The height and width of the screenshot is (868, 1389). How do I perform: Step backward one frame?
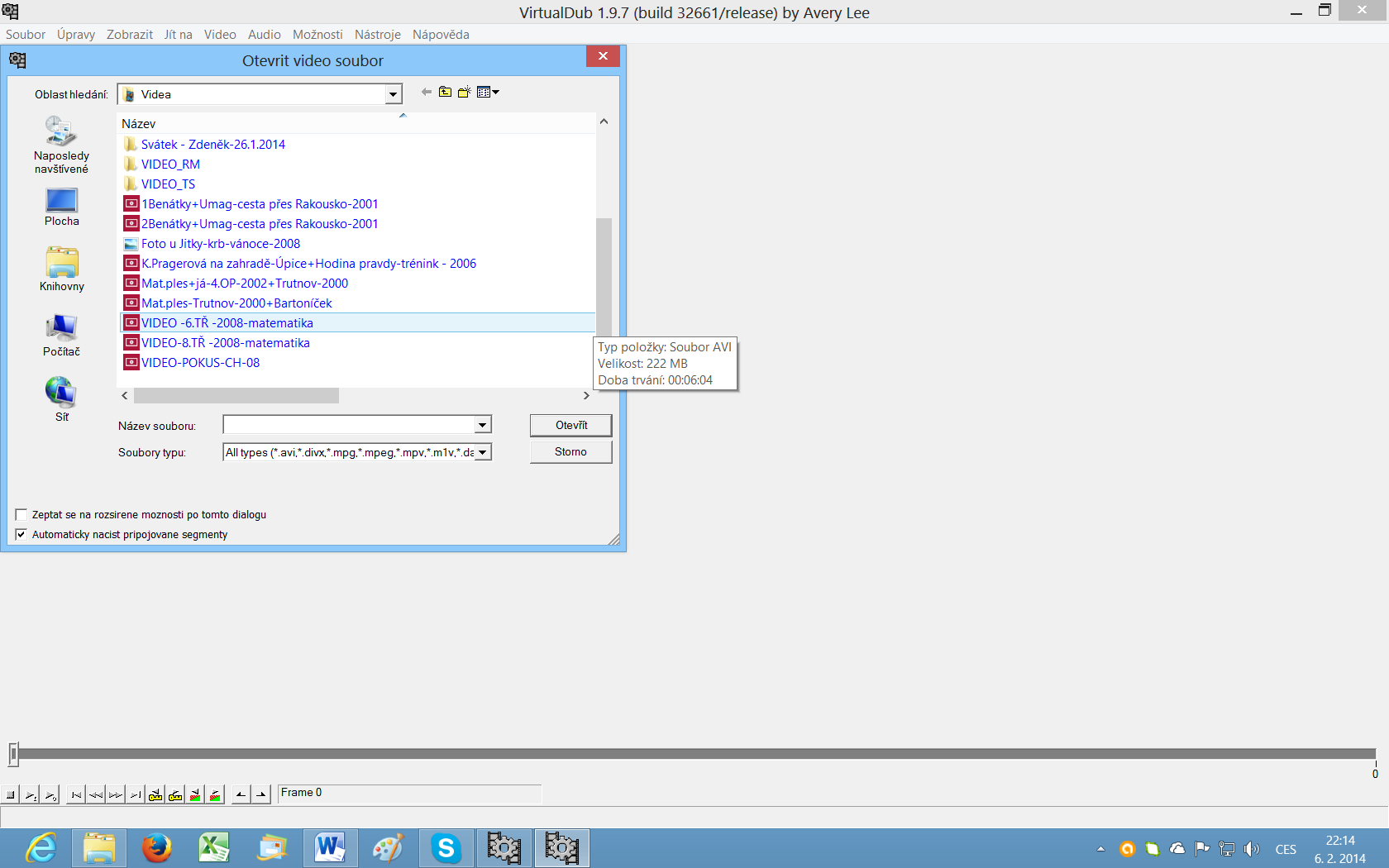point(96,795)
